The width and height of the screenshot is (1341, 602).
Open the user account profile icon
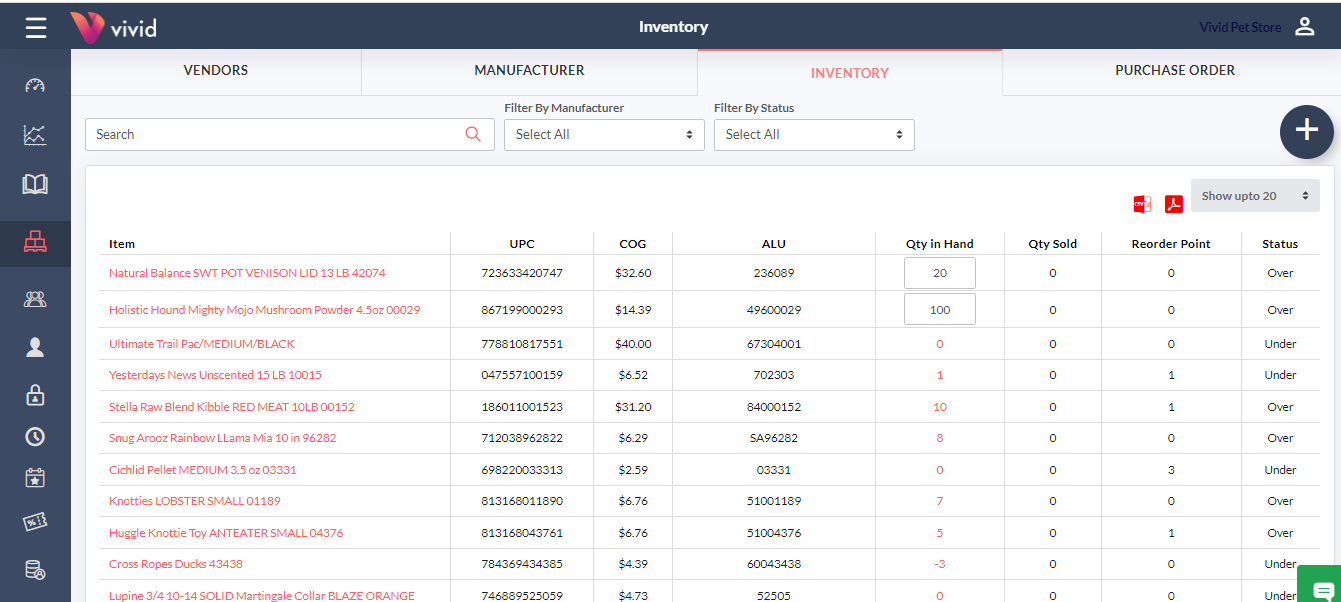(1304, 27)
